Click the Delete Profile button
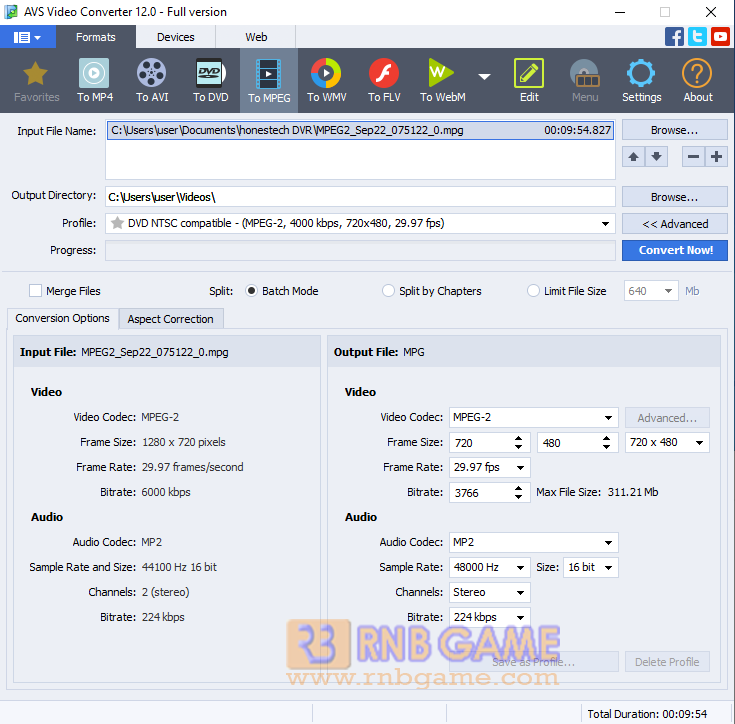Image resolution: width=735 pixels, height=724 pixels. (667, 662)
